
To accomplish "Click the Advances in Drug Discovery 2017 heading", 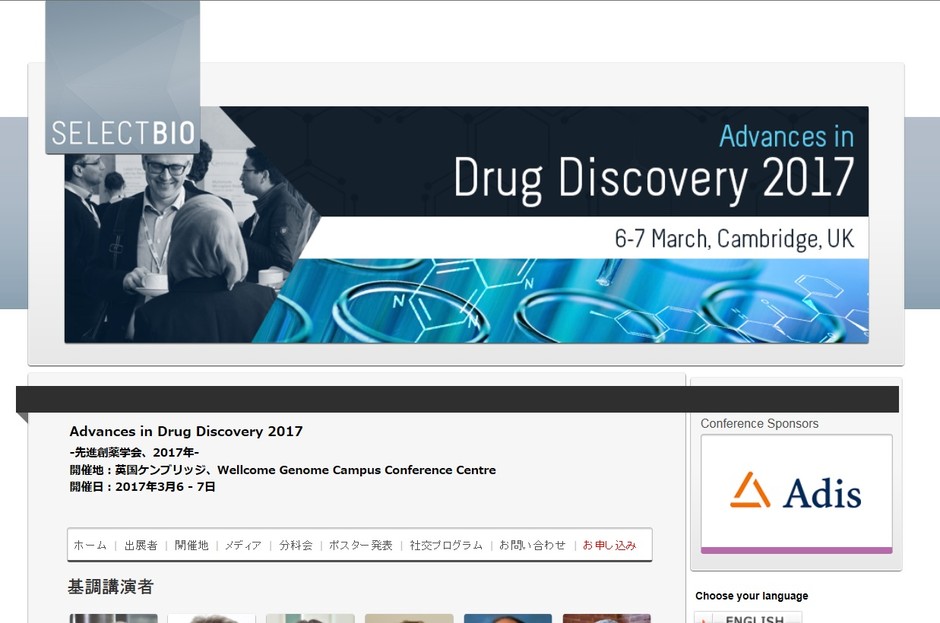I will [x=186, y=431].
